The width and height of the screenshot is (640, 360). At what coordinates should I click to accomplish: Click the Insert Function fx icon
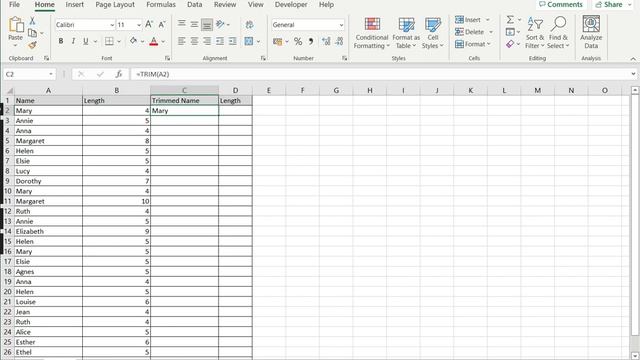(x=119, y=74)
